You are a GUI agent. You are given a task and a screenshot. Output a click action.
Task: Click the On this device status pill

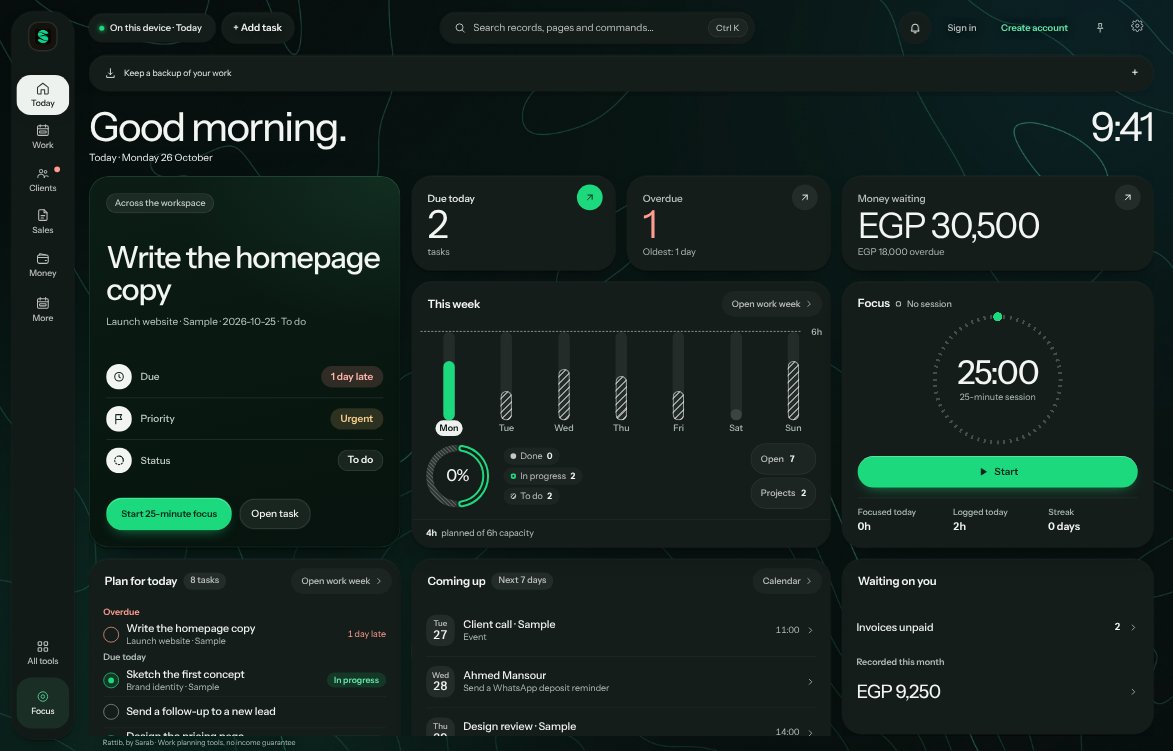pyautogui.click(x=153, y=28)
